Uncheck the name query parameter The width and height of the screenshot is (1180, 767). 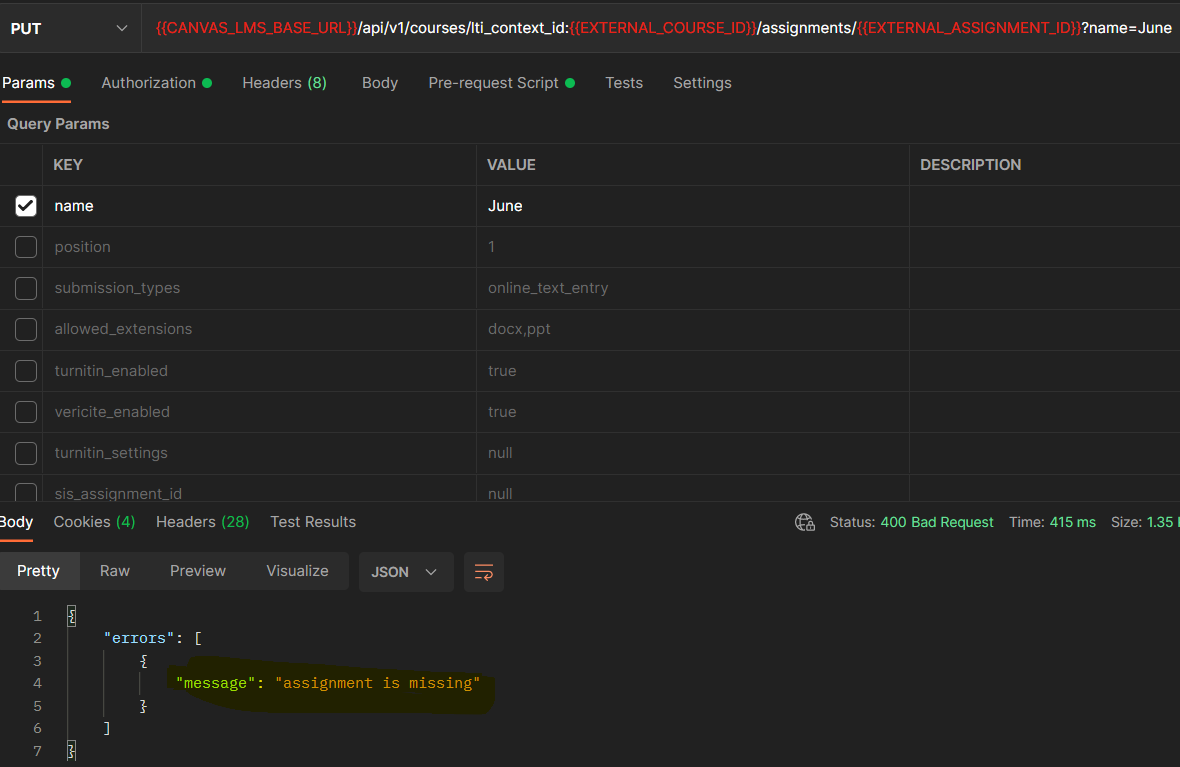pyautogui.click(x=25, y=205)
